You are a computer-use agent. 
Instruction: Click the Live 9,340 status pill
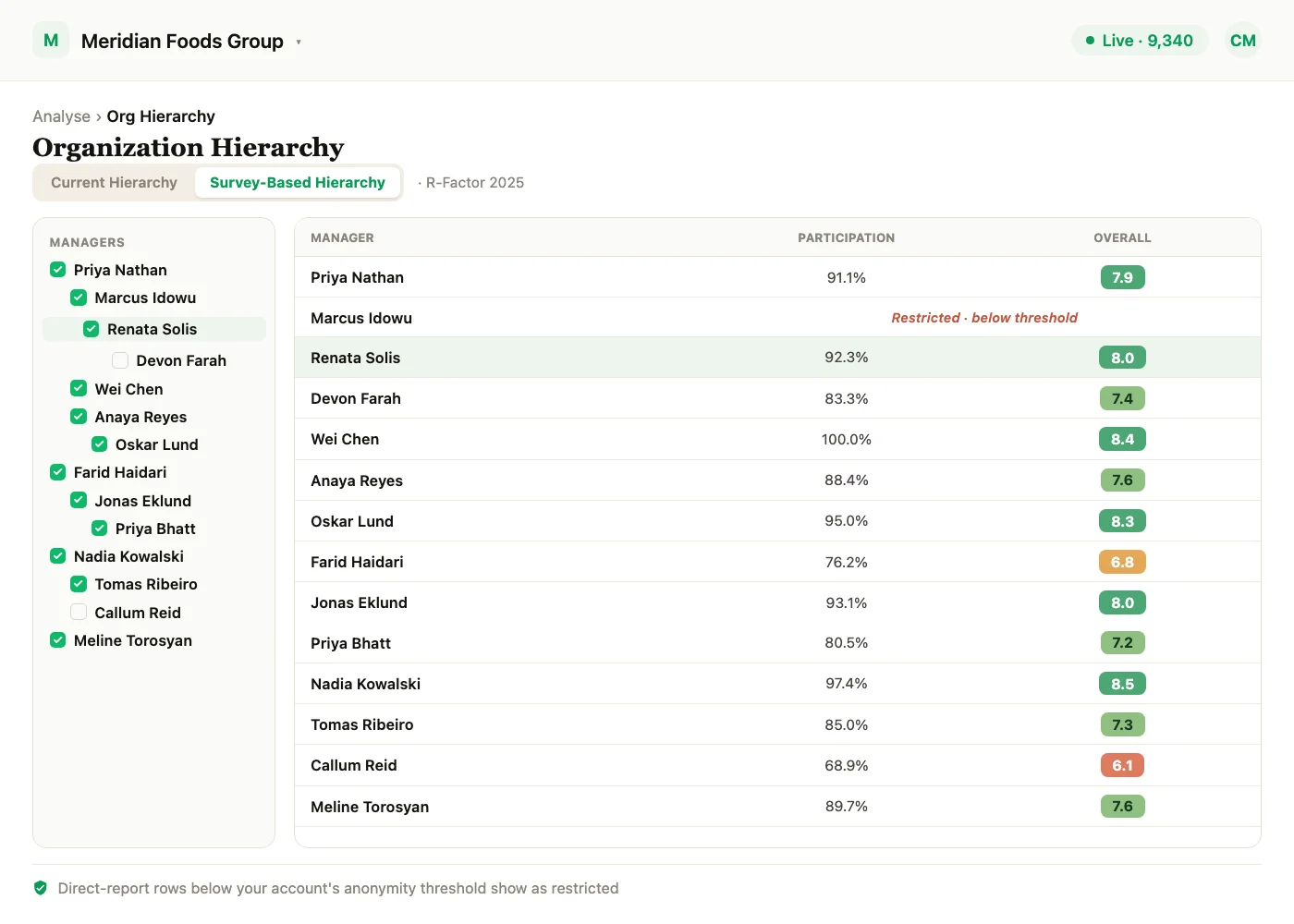(1140, 41)
